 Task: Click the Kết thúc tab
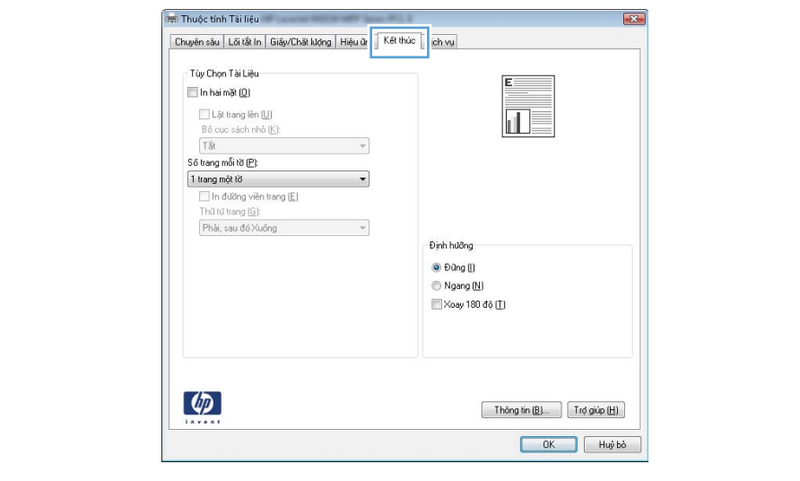pos(399,41)
